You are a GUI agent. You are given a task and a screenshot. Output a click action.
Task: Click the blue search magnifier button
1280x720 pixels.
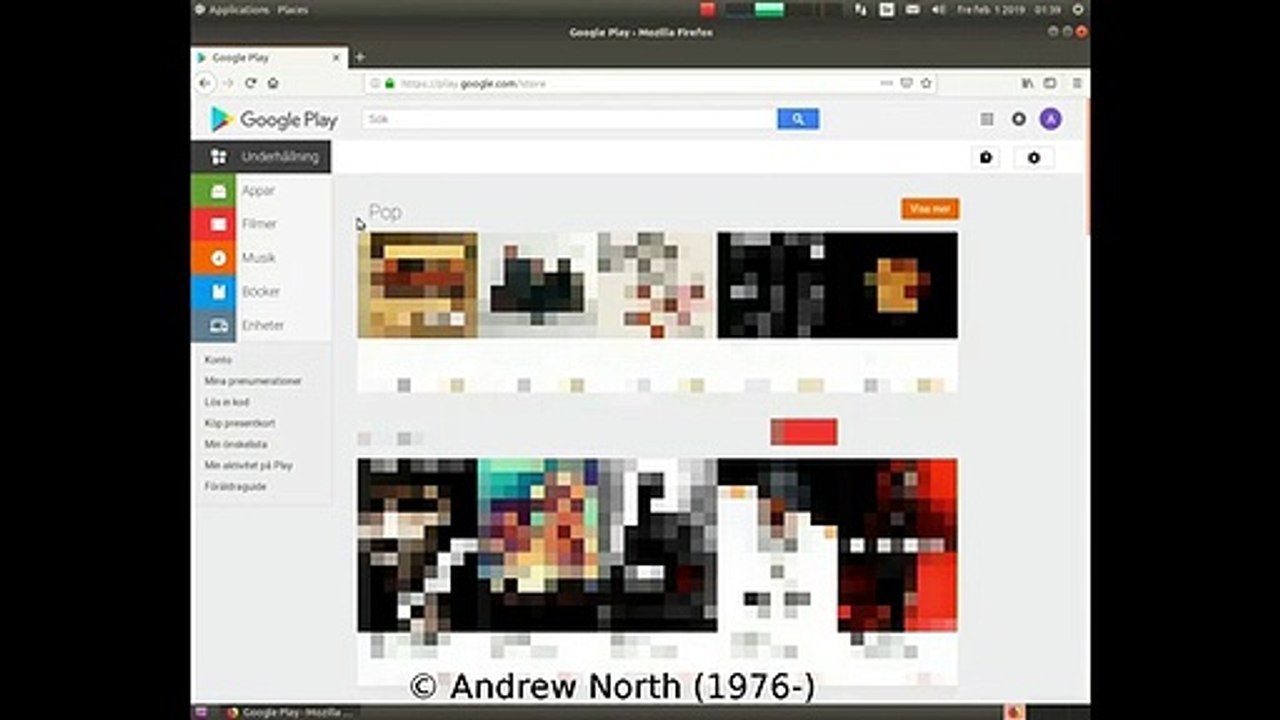click(798, 119)
